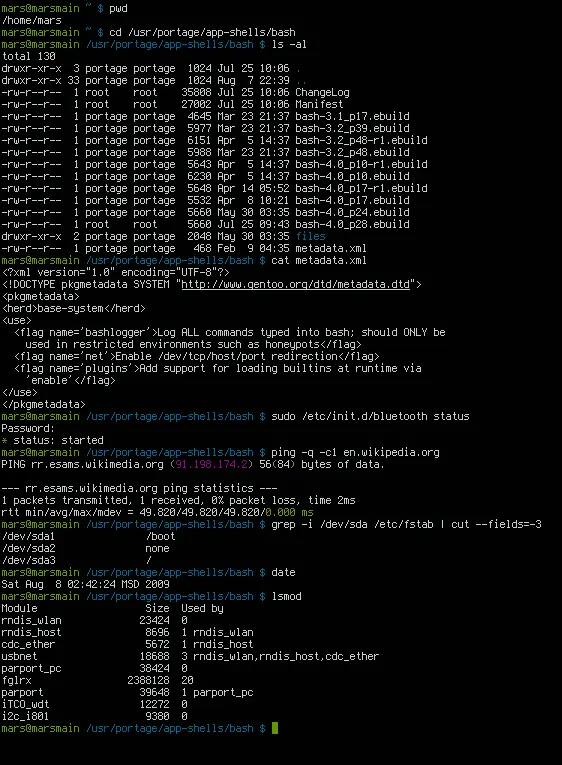The image size is (562, 765).
Task: Click the 'Password:' prompt line
Action: [28, 428]
